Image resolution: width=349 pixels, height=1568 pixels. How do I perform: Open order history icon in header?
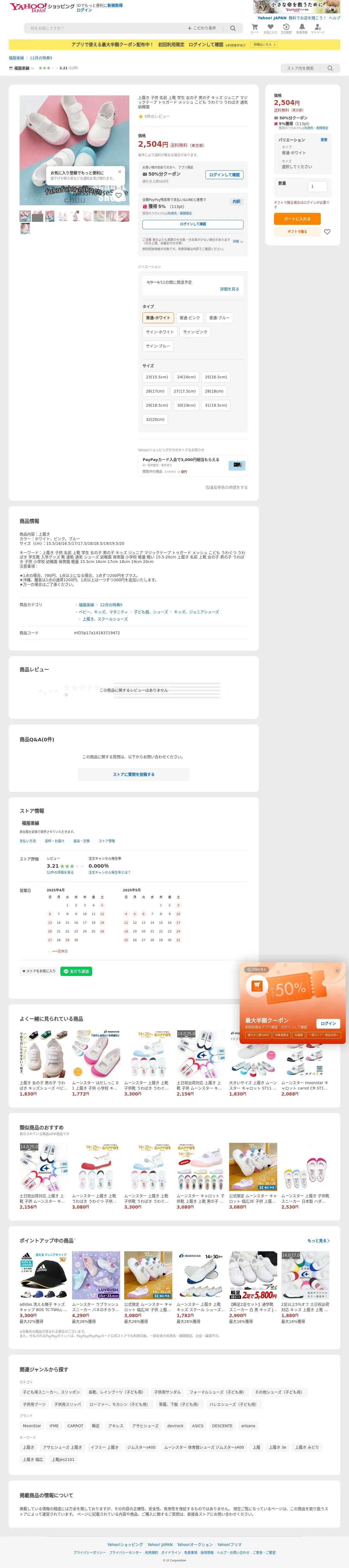click(286, 28)
